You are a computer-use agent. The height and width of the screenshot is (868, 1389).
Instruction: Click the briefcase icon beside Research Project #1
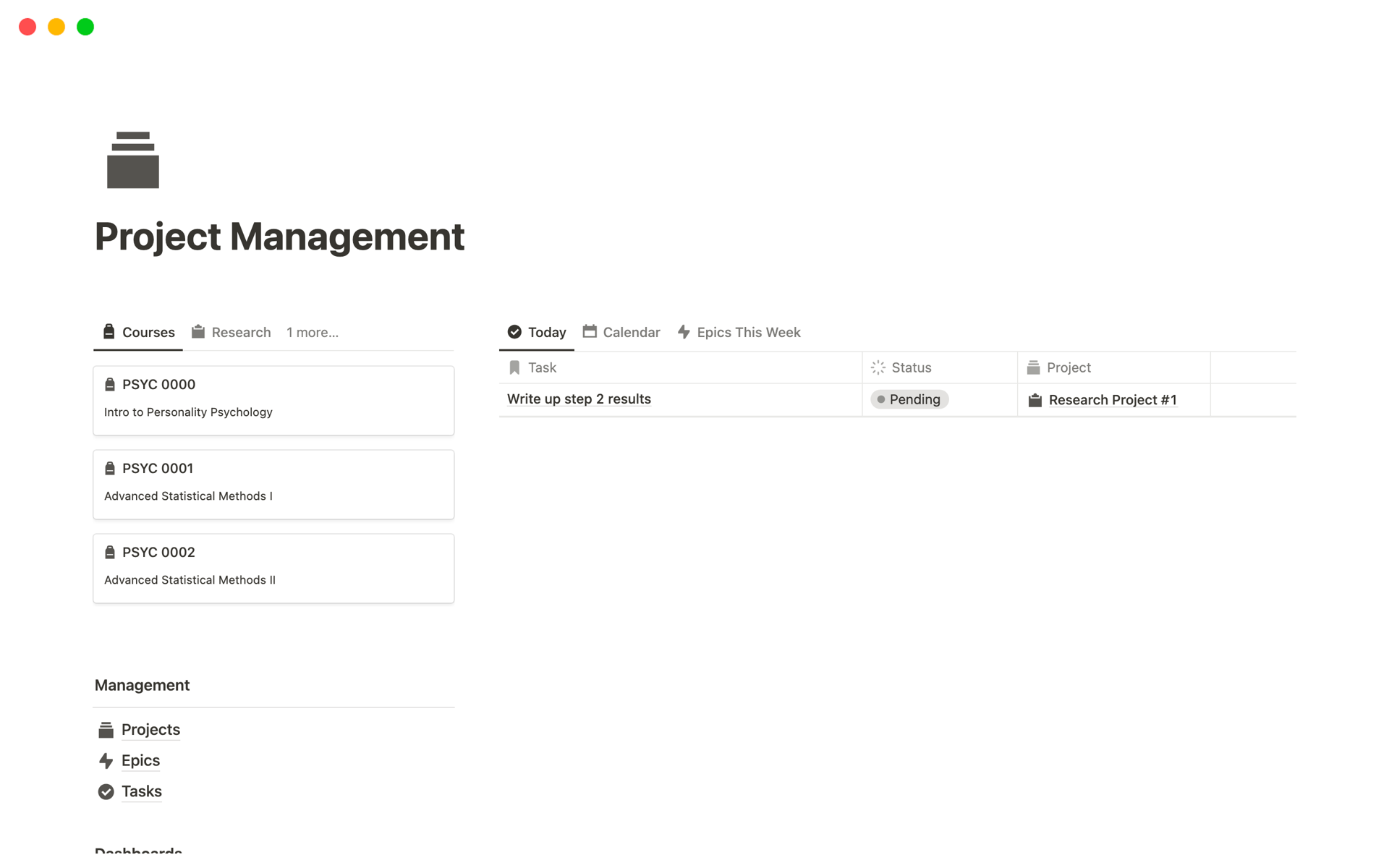tap(1035, 400)
